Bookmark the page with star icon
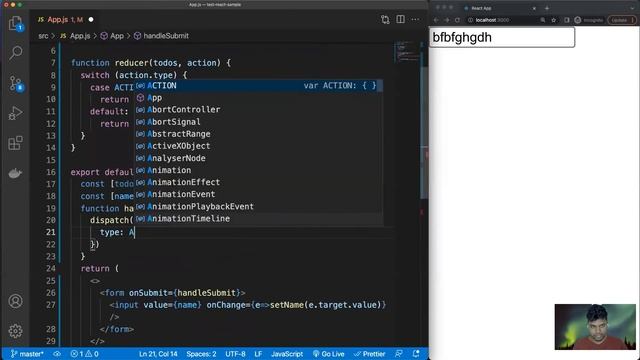Screen dimensions: 640x360 553,20
